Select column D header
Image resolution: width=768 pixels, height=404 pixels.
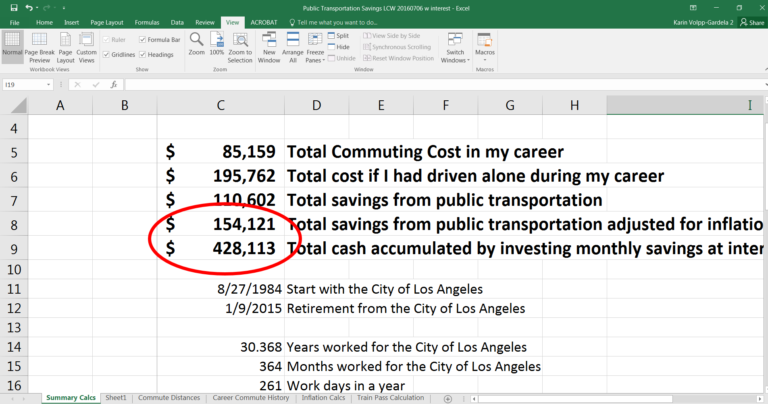point(316,105)
